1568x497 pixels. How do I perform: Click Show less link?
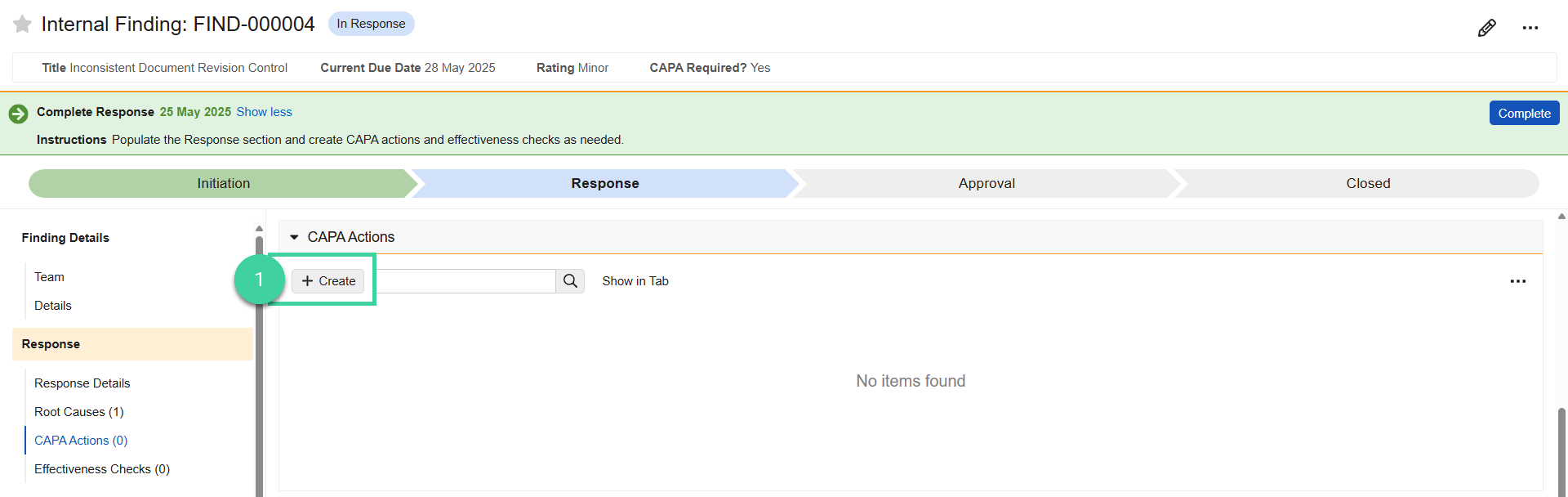pos(264,112)
